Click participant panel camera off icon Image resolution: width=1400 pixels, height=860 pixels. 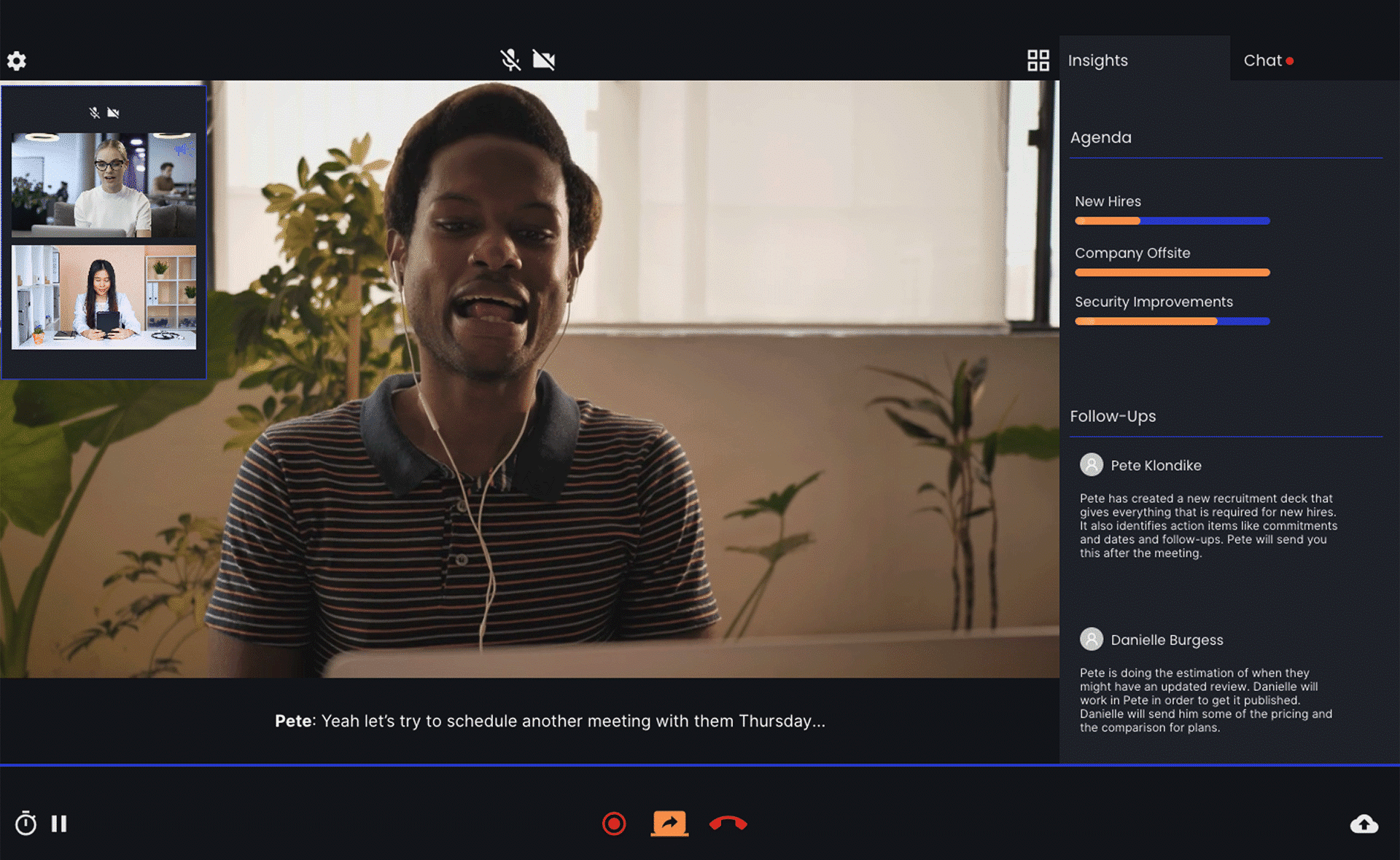[x=113, y=113]
